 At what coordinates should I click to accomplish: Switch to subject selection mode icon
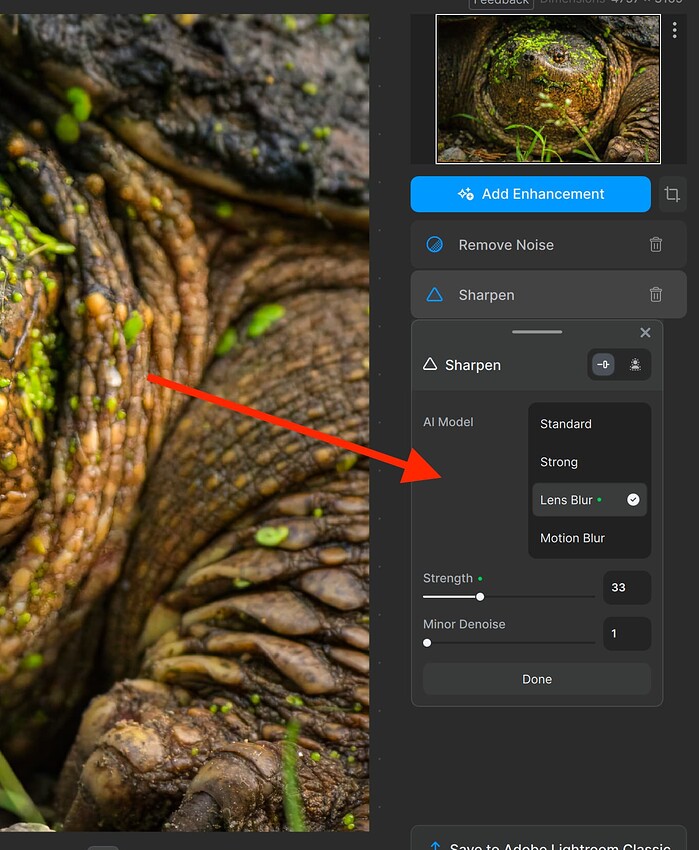(x=635, y=365)
